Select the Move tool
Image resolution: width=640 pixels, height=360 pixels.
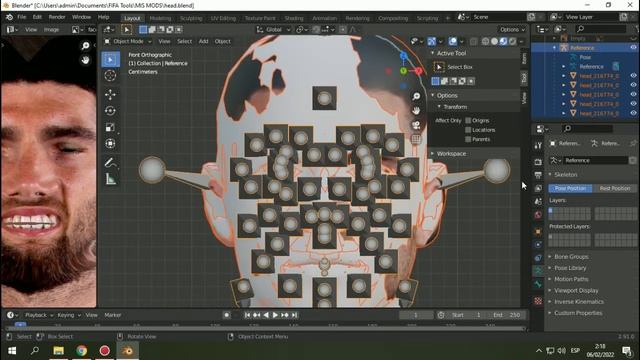110,95
